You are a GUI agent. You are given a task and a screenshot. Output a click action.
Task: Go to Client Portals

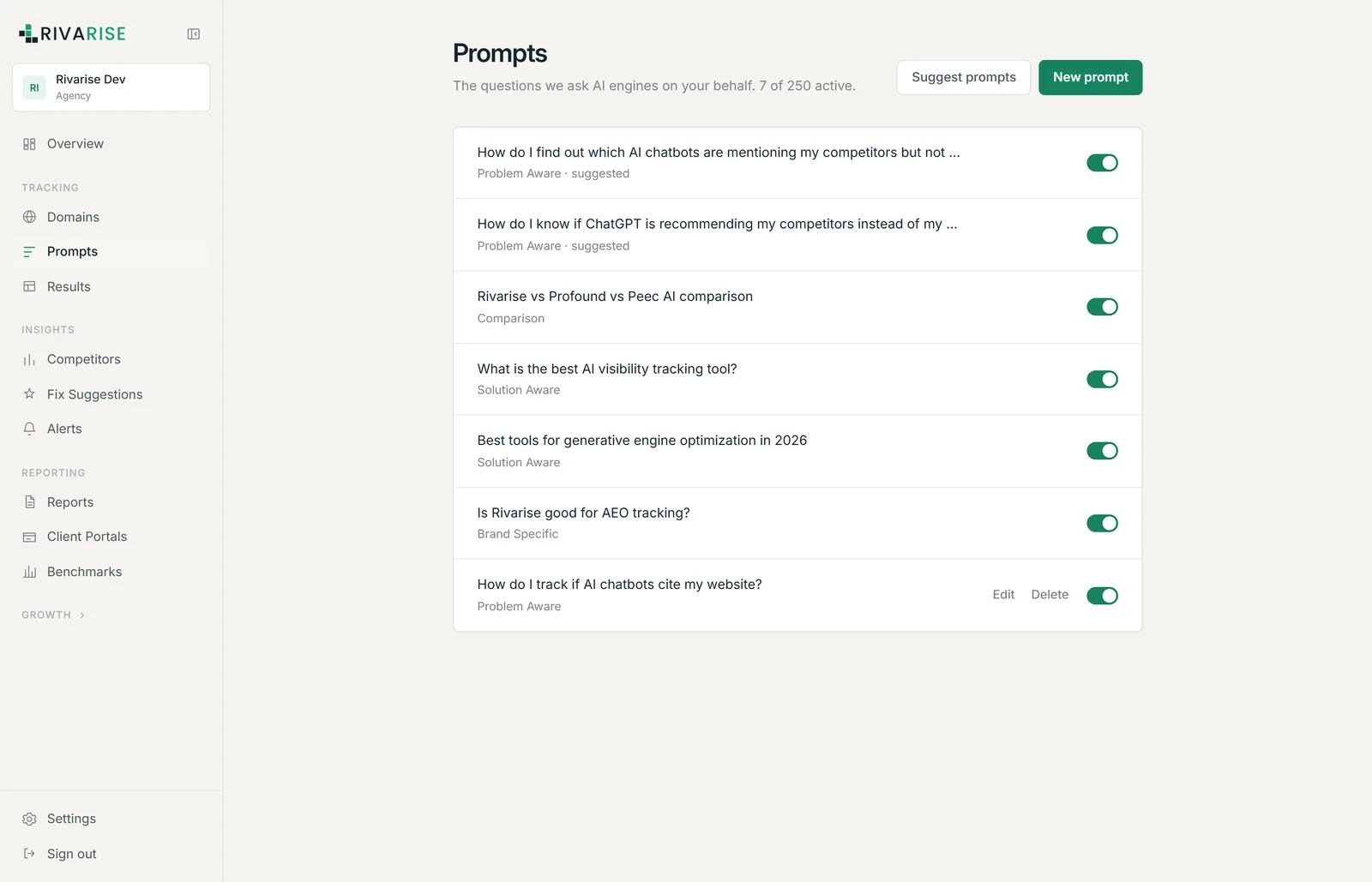tap(111, 537)
